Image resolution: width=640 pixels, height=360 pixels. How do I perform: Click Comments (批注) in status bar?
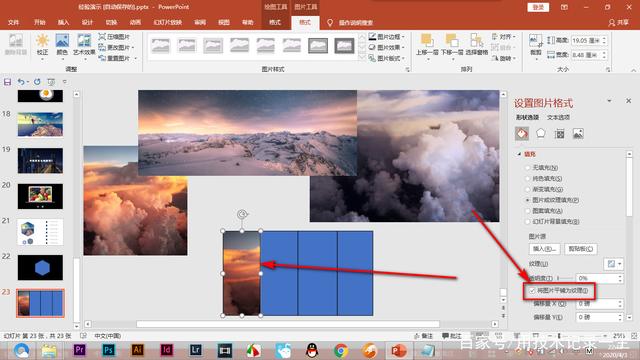(452, 336)
